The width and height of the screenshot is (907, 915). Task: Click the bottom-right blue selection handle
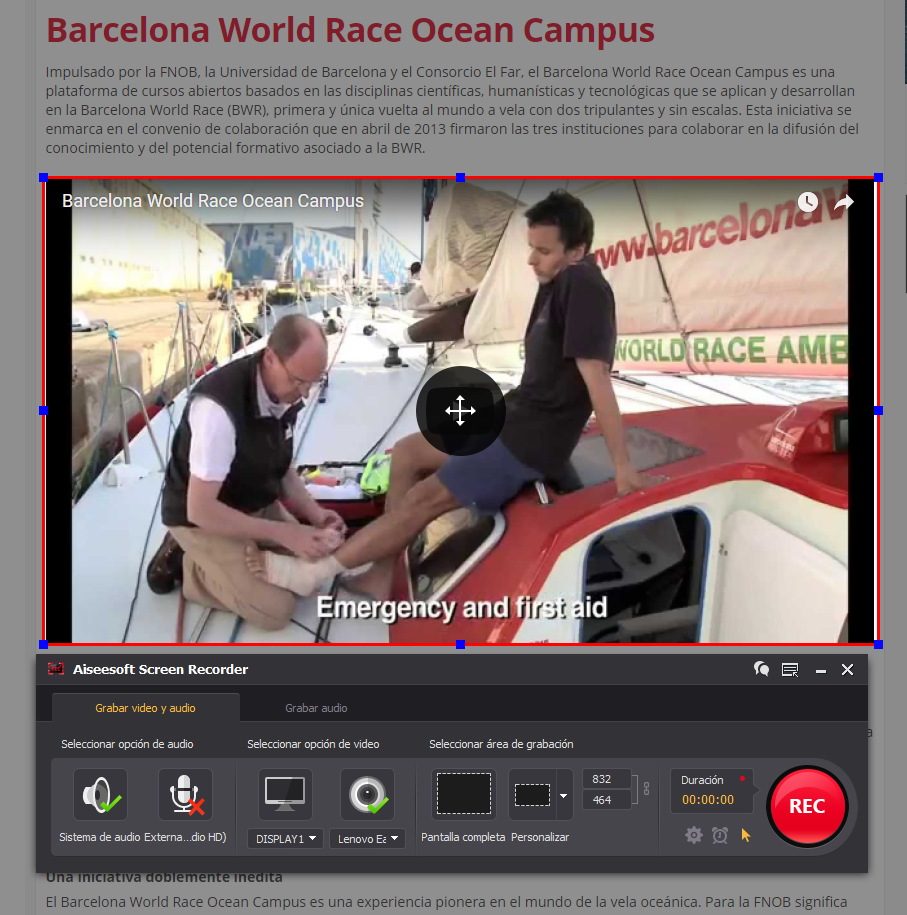tap(878, 644)
